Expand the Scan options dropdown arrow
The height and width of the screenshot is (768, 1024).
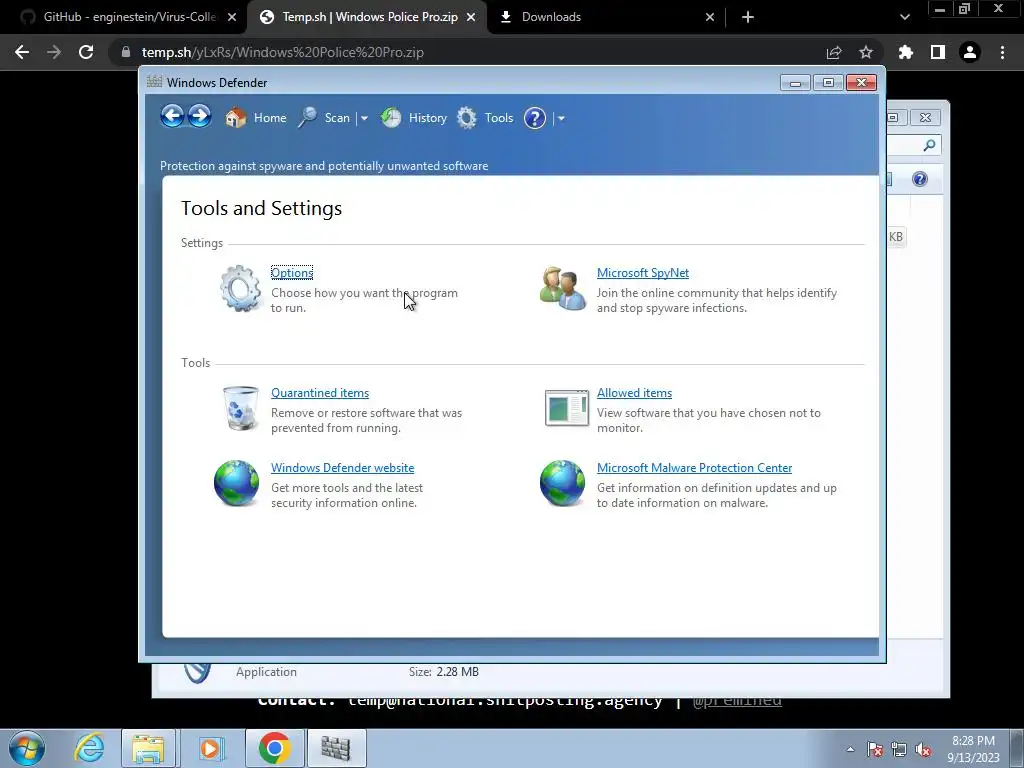point(364,119)
